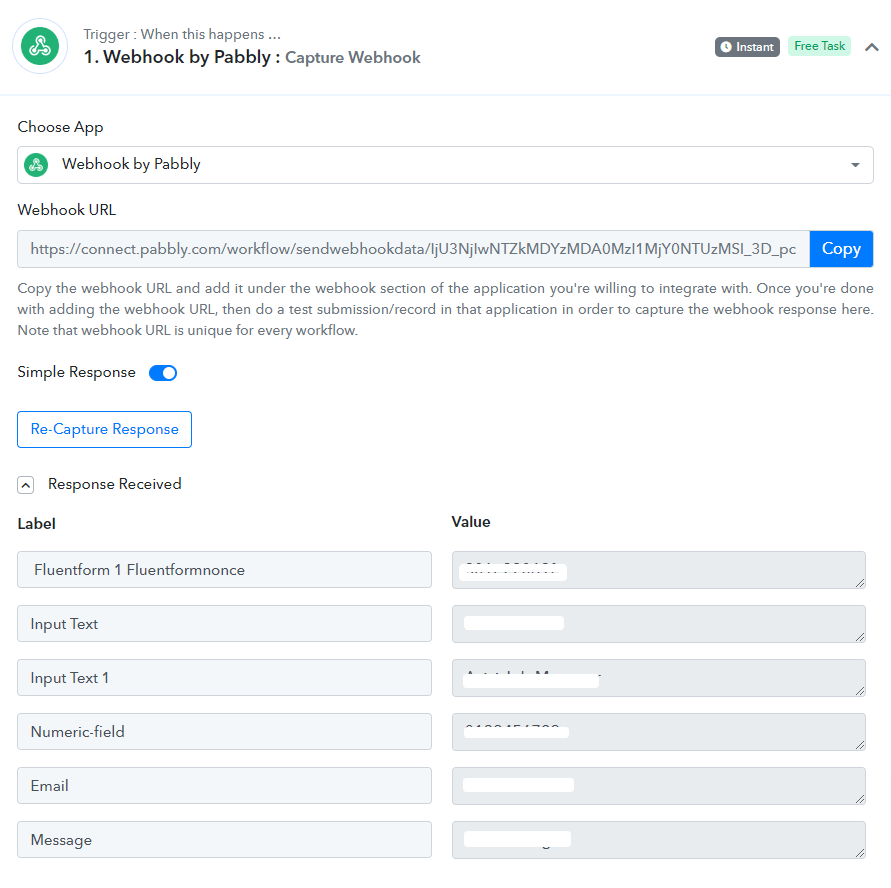
Task: Click resize handle of Message value box
Action: 860,853
